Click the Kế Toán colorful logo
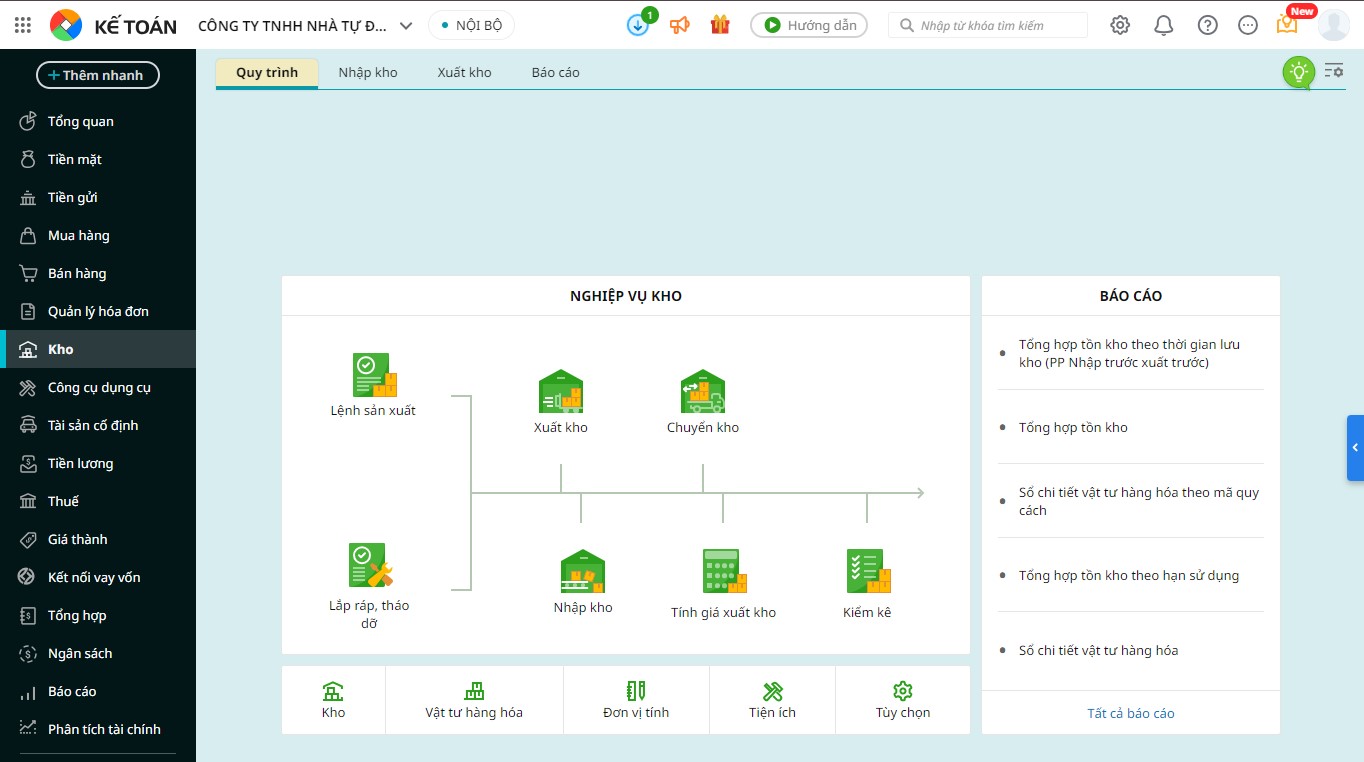Image resolution: width=1364 pixels, height=762 pixels. coord(66,25)
